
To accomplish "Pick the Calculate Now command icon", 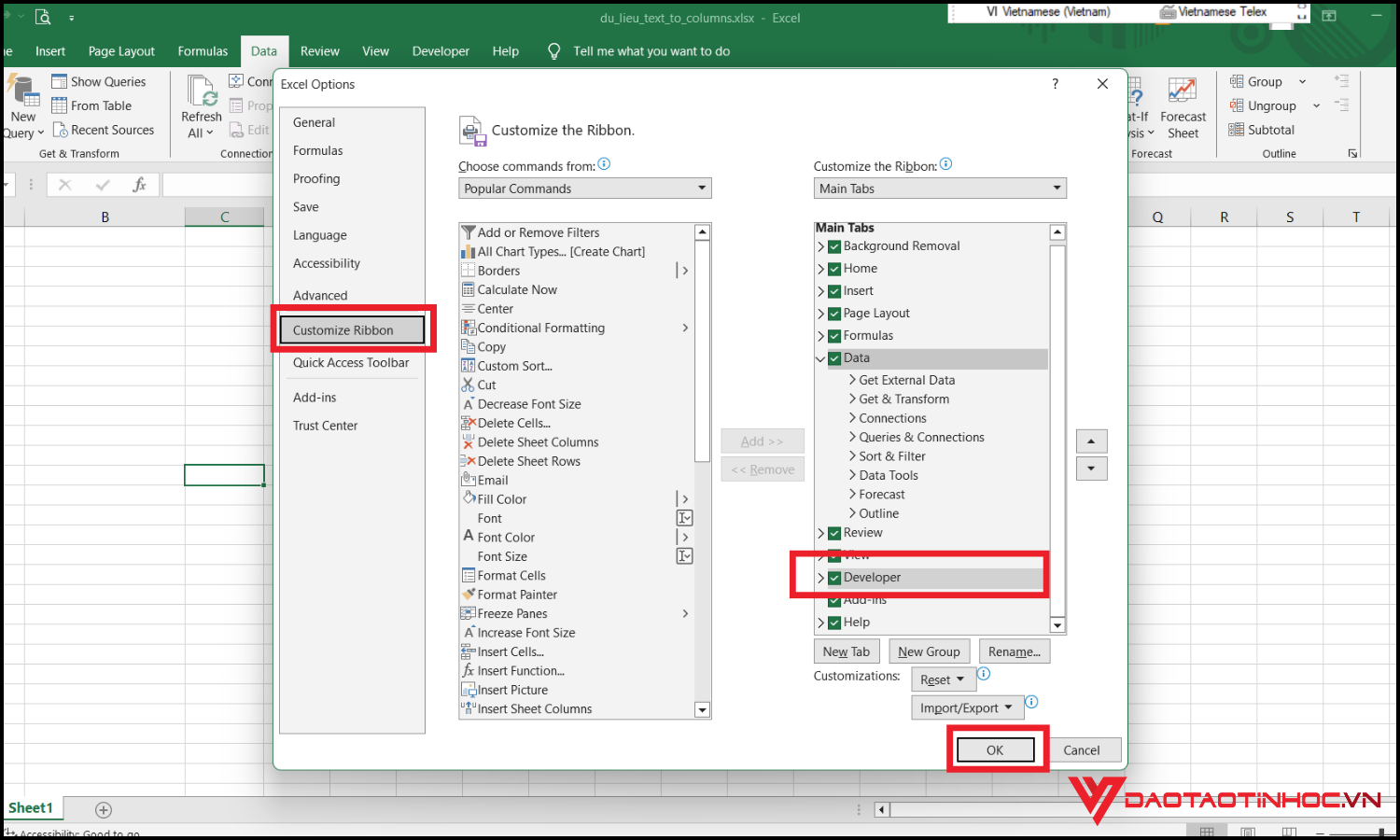I will (469, 289).
